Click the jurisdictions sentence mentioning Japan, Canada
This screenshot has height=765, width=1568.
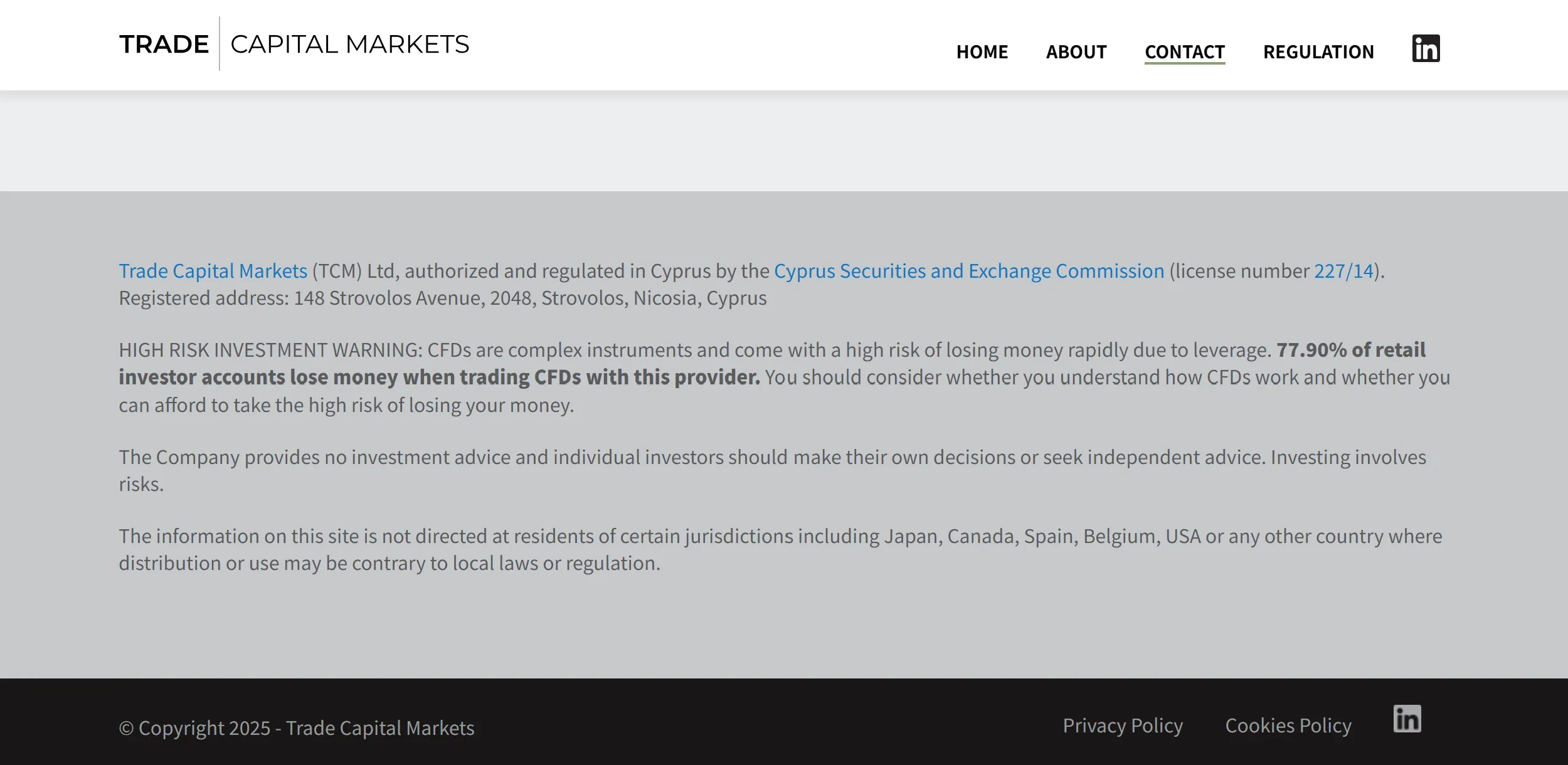(x=780, y=549)
